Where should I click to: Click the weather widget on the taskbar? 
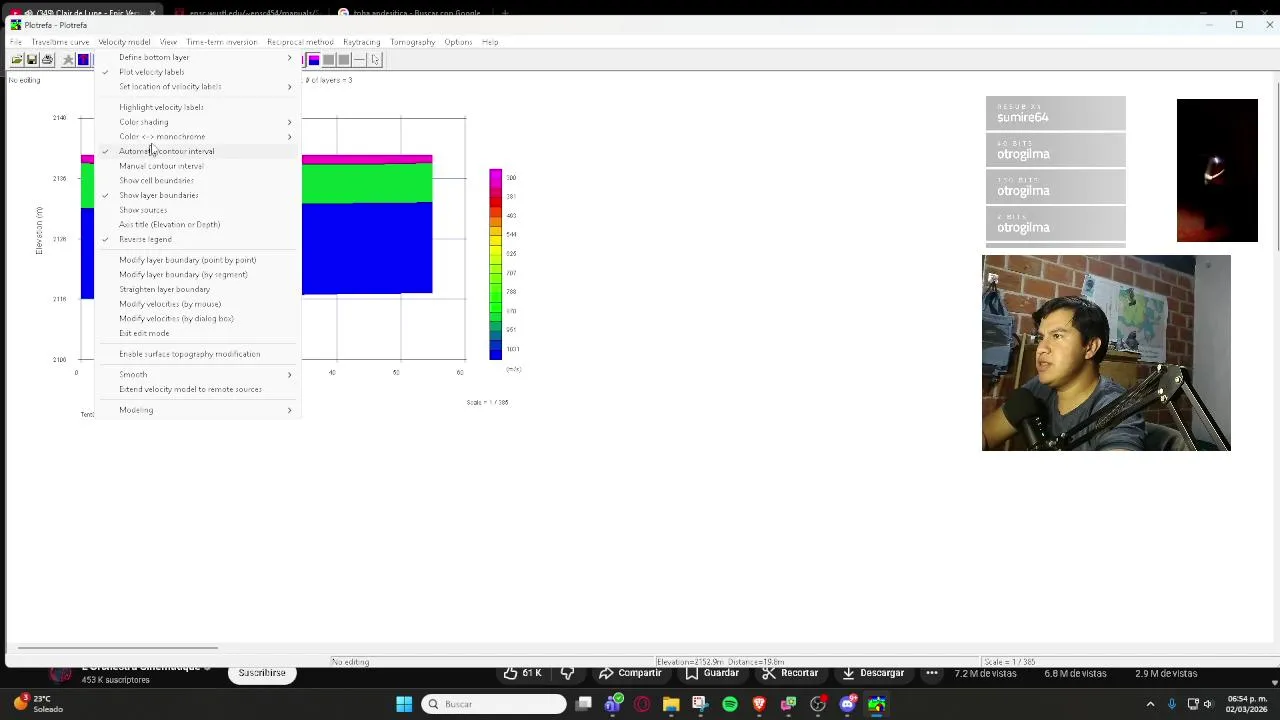(x=37, y=704)
